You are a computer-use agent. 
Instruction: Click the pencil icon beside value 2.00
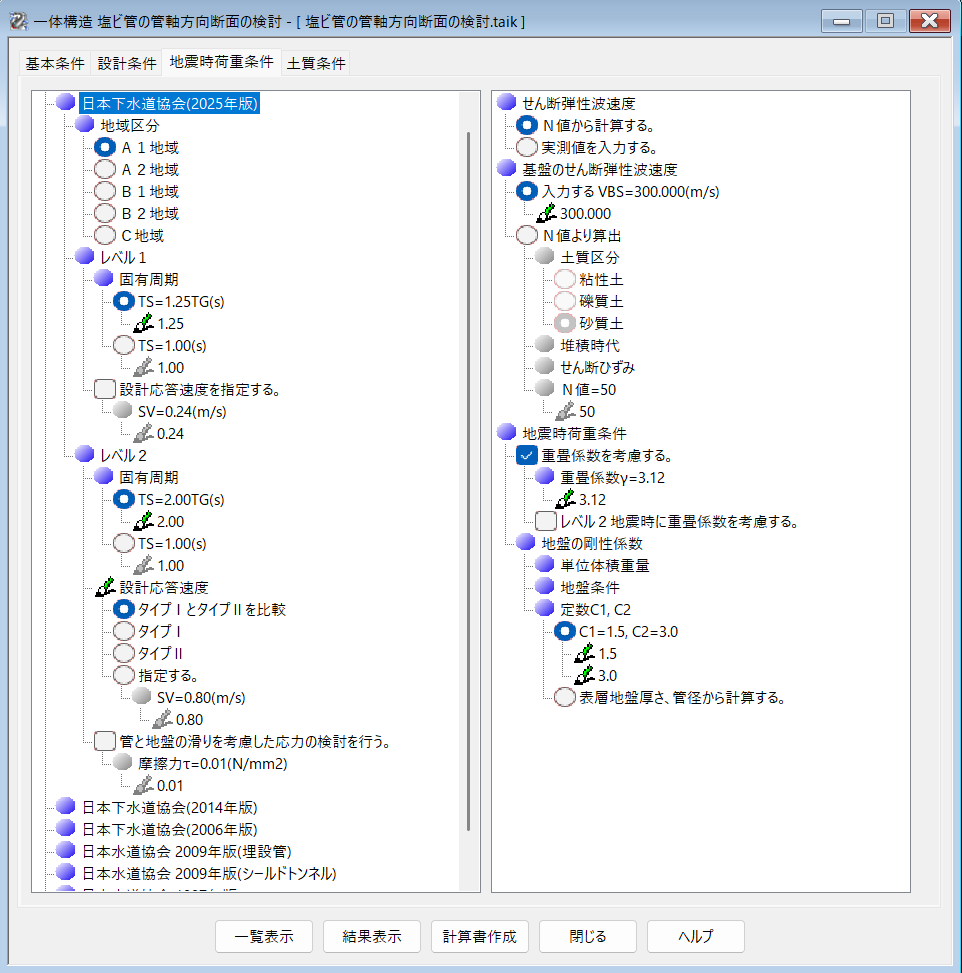coord(144,521)
